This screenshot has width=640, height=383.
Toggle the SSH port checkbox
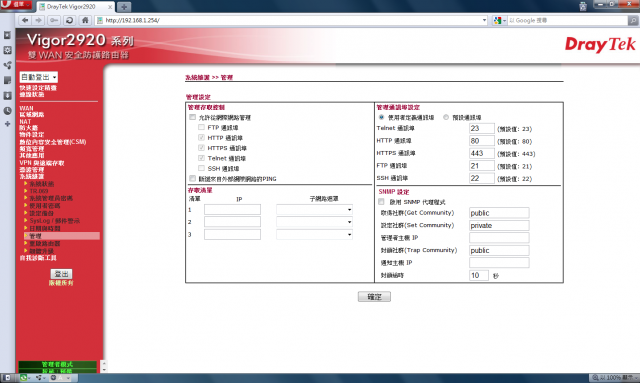[x=201, y=168]
